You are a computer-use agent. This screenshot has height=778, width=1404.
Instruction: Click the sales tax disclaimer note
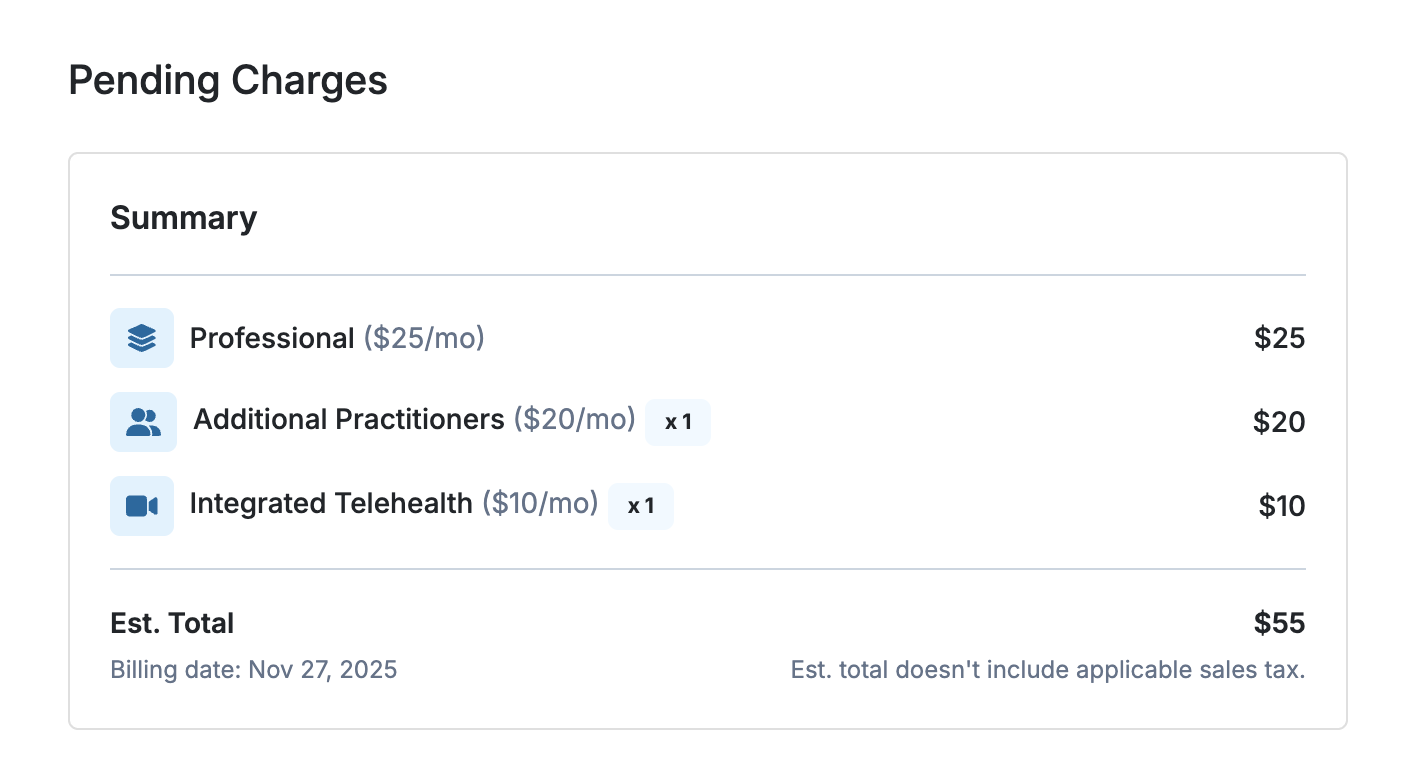[x=1048, y=669]
